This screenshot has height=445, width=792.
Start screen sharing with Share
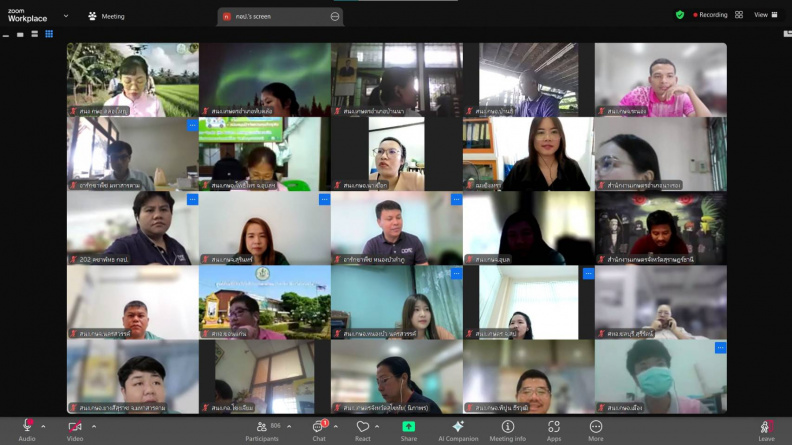[x=409, y=431]
